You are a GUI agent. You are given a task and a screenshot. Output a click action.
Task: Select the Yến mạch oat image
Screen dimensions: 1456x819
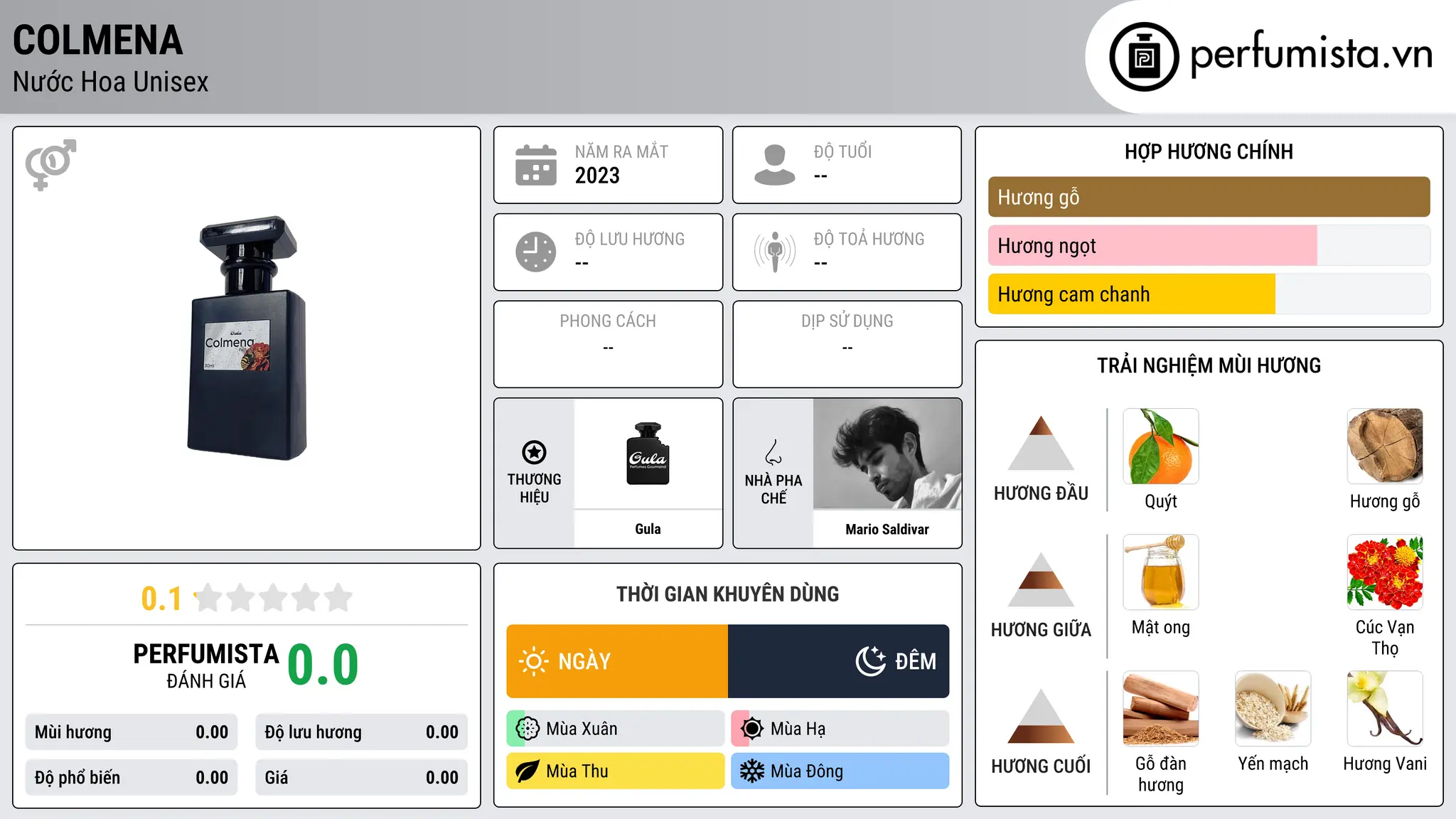1273,709
